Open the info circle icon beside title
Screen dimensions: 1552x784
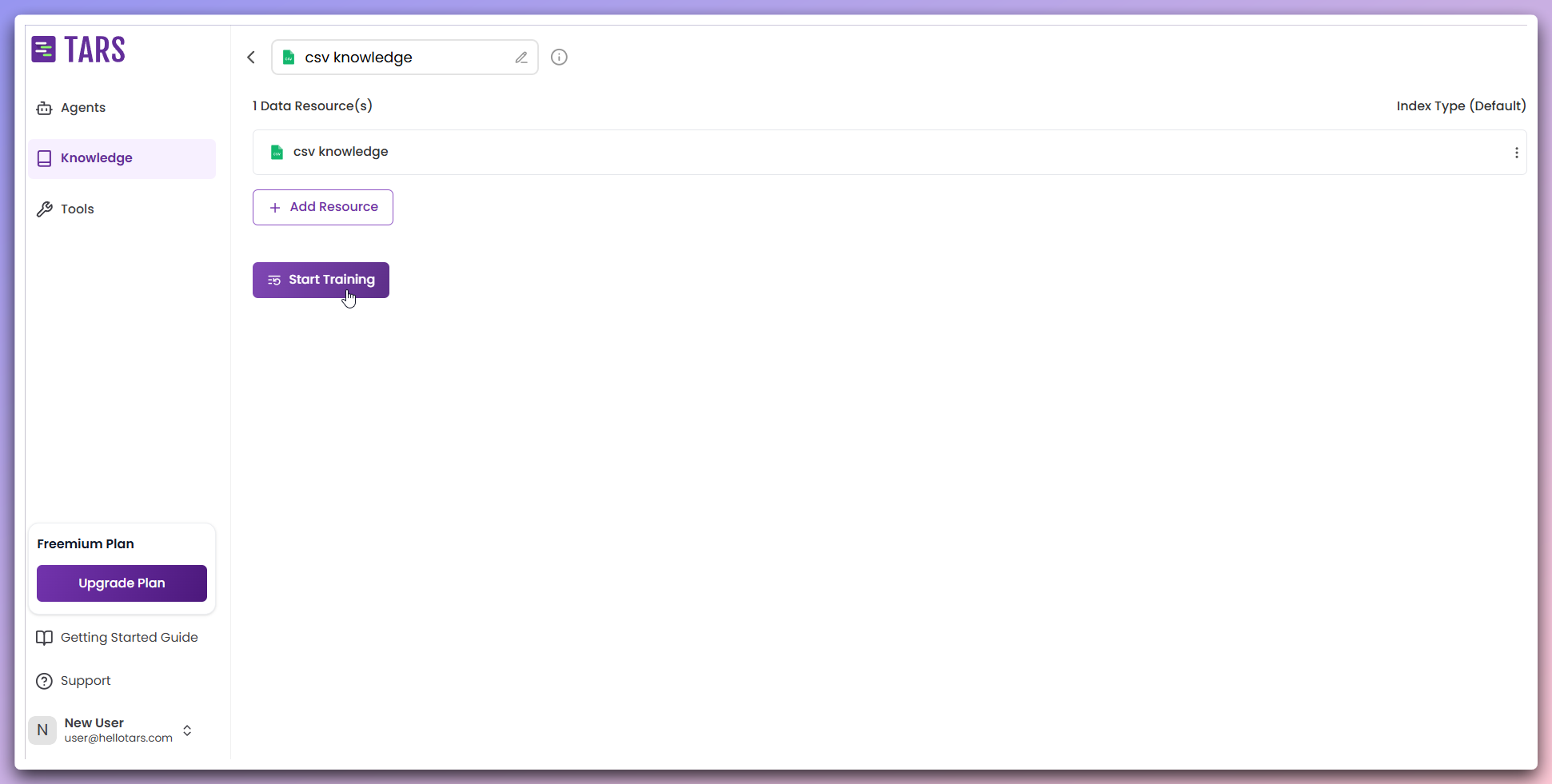[559, 57]
